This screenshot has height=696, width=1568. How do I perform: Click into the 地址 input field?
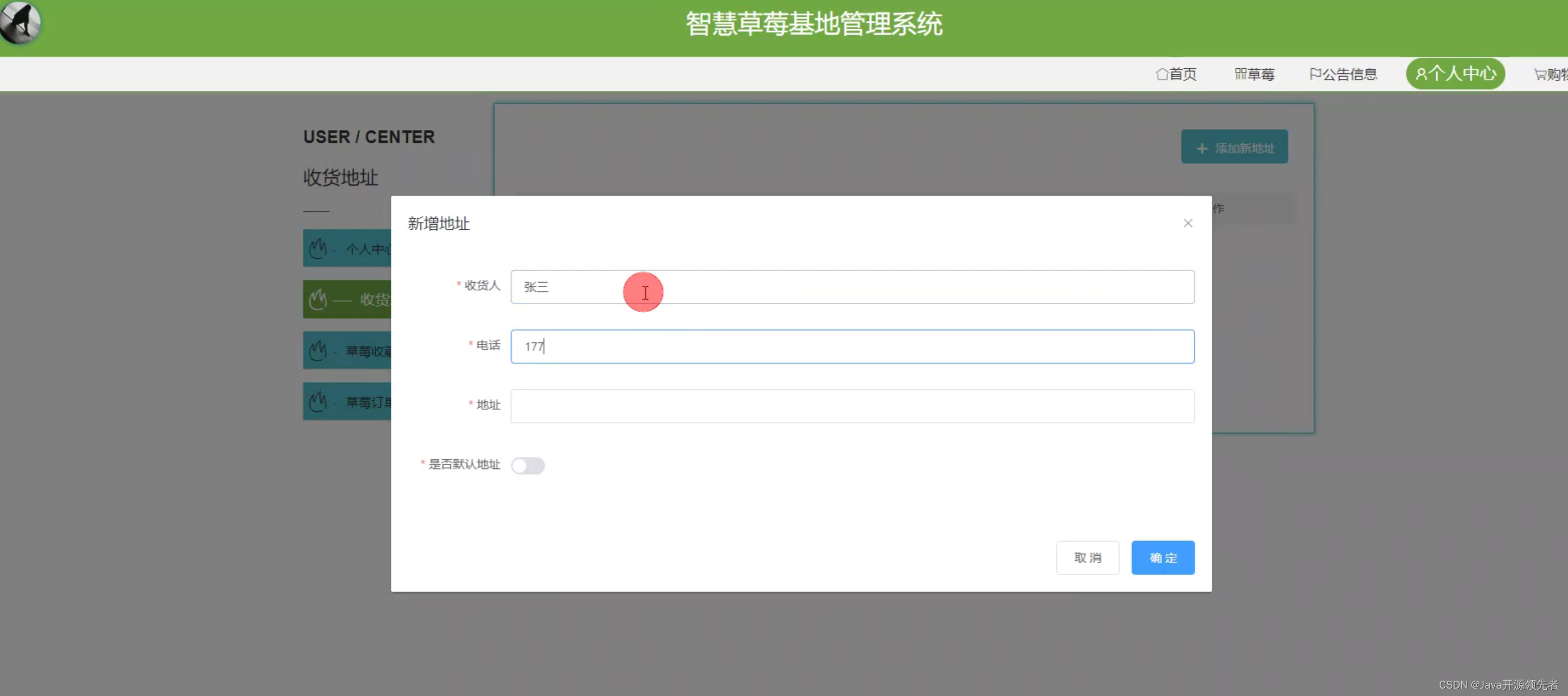[x=852, y=406]
